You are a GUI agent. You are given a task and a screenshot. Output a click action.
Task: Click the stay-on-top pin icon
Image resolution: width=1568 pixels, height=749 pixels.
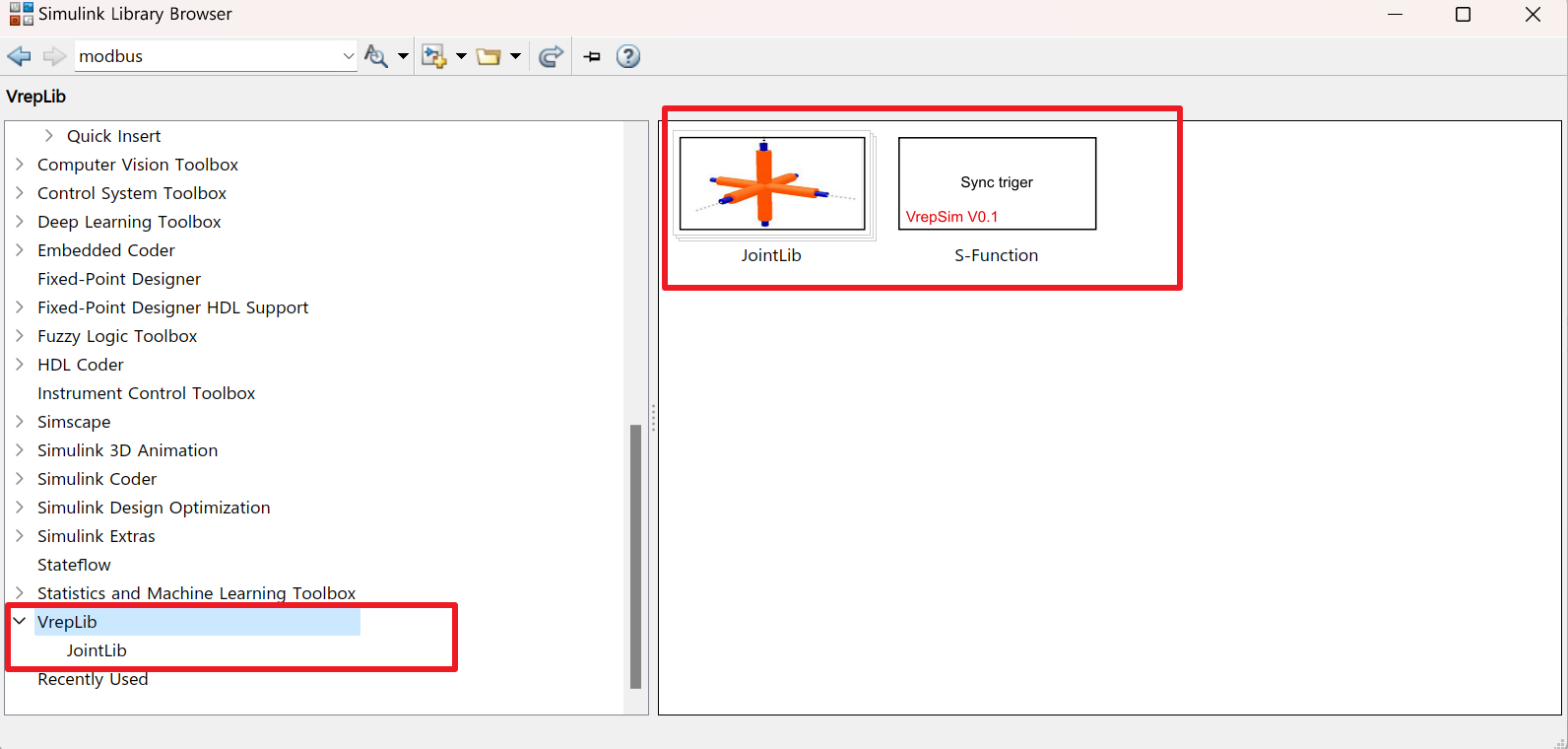tap(592, 56)
